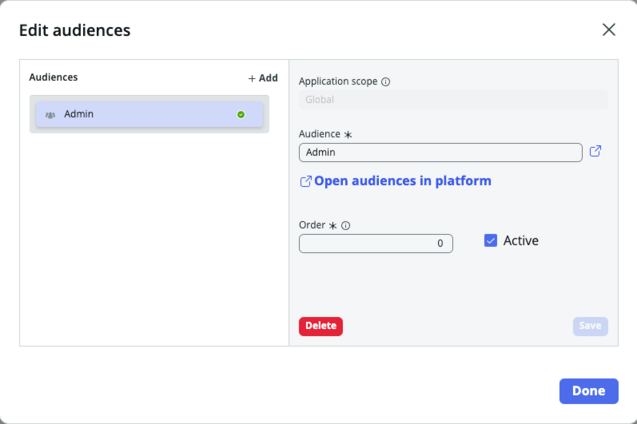Save the audience changes

(x=590, y=326)
